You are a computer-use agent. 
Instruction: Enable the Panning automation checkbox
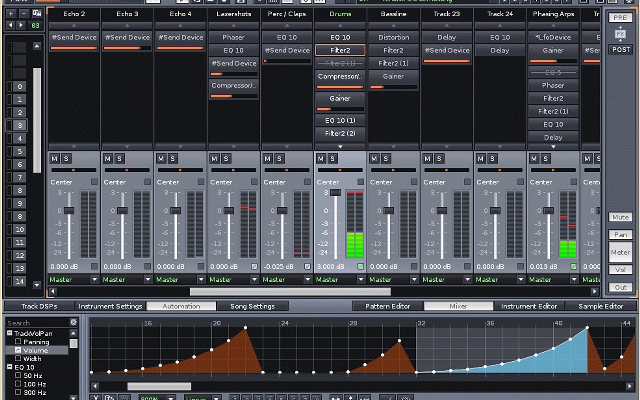[18, 341]
